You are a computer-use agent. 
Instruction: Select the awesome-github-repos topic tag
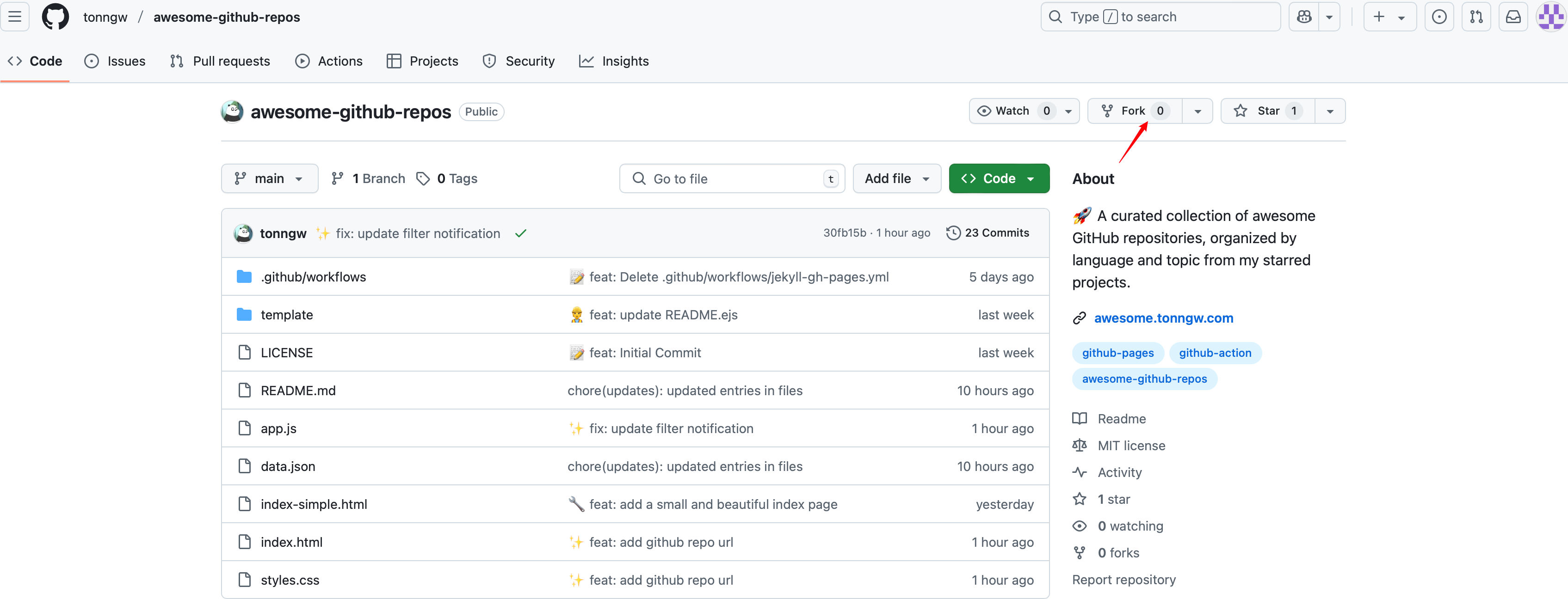(1144, 379)
